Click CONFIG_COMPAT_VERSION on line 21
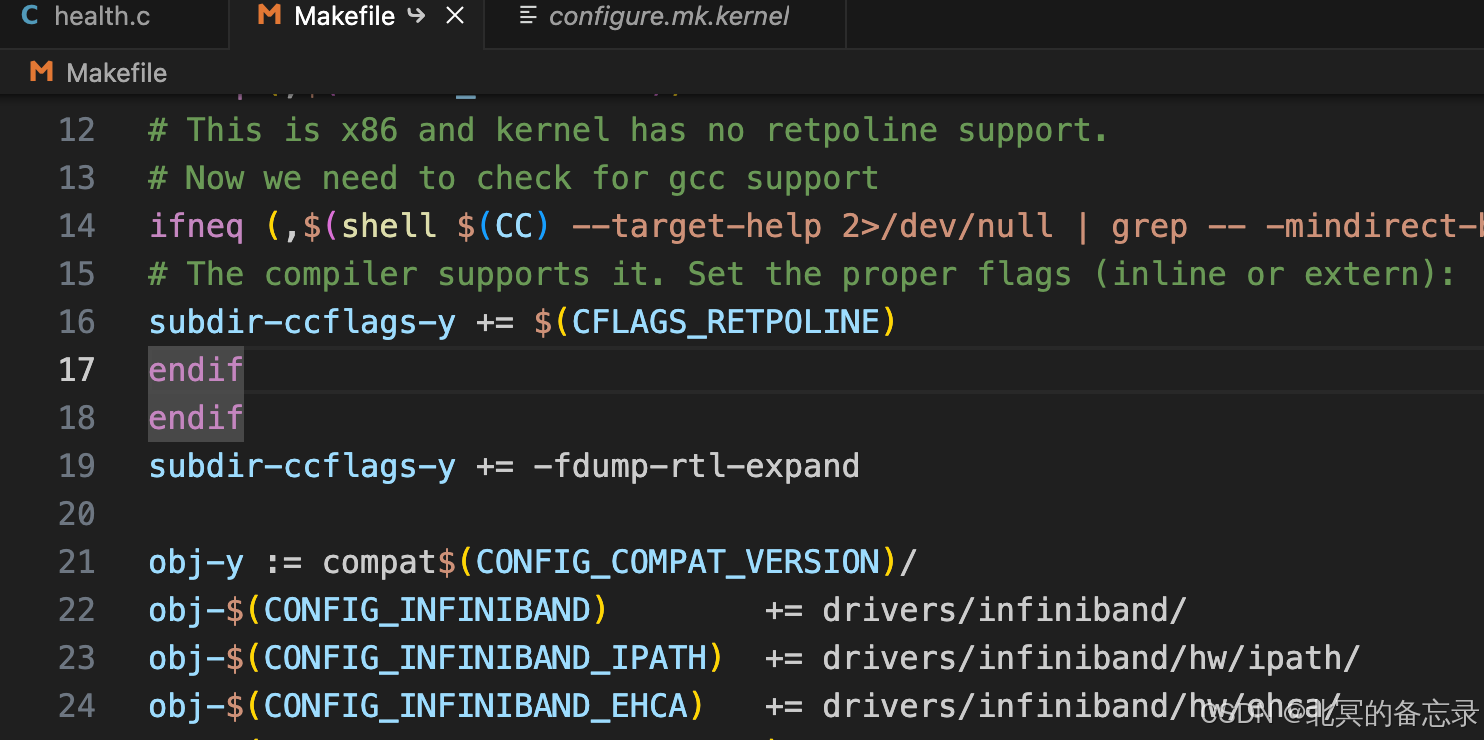This screenshot has width=1484, height=740. click(678, 562)
